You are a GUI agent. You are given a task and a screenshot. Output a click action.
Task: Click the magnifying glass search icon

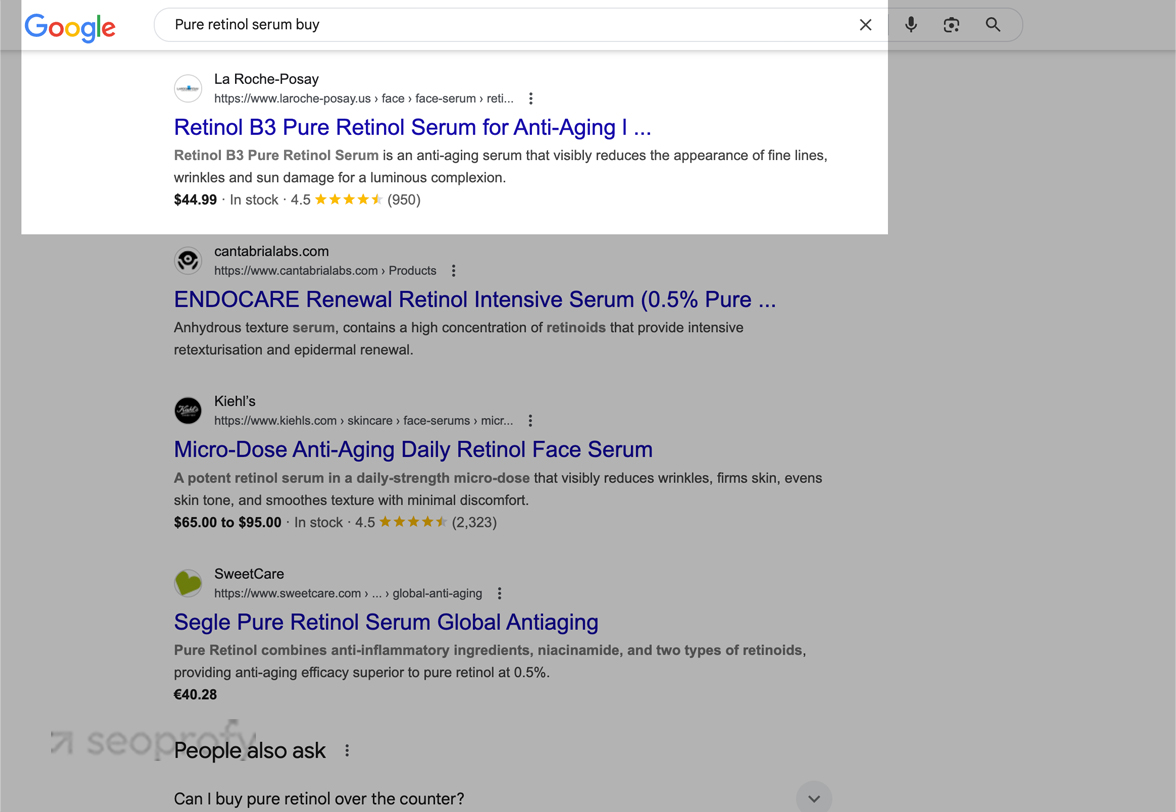[x=993, y=25]
